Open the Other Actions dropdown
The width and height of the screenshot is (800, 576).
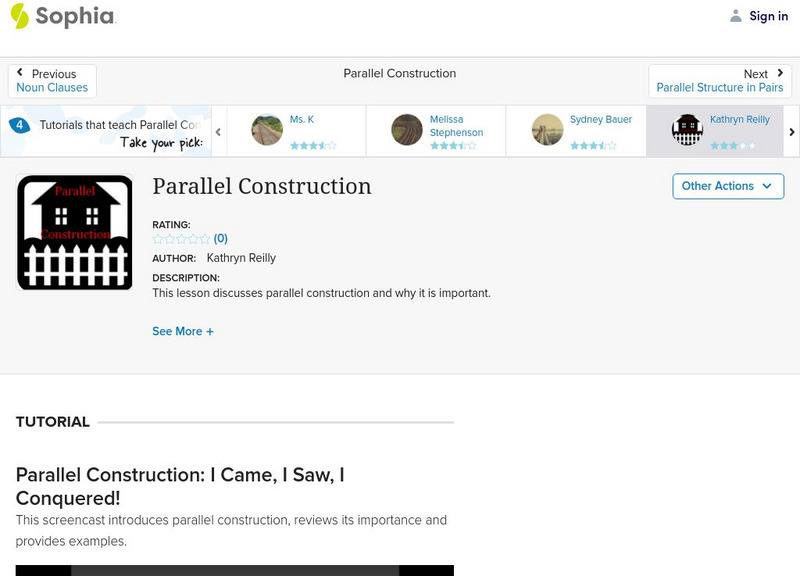(x=727, y=186)
